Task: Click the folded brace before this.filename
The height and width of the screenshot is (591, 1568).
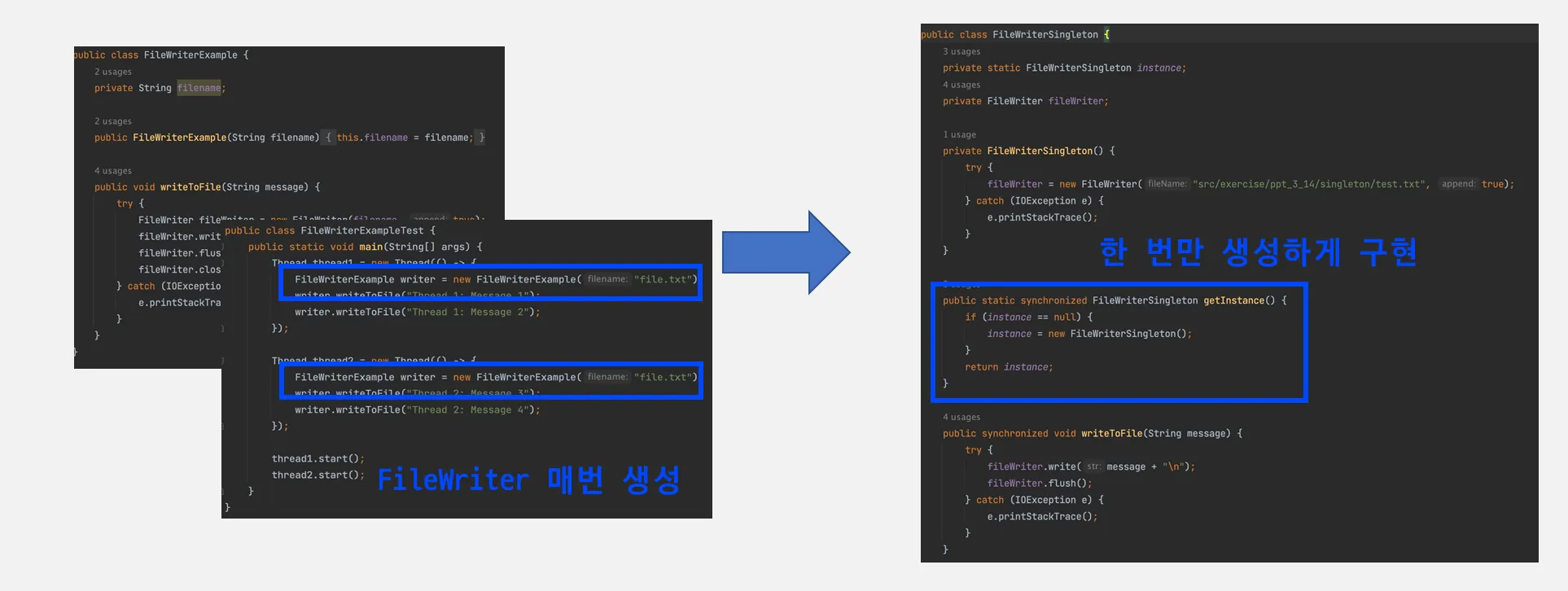Action: click(x=328, y=138)
